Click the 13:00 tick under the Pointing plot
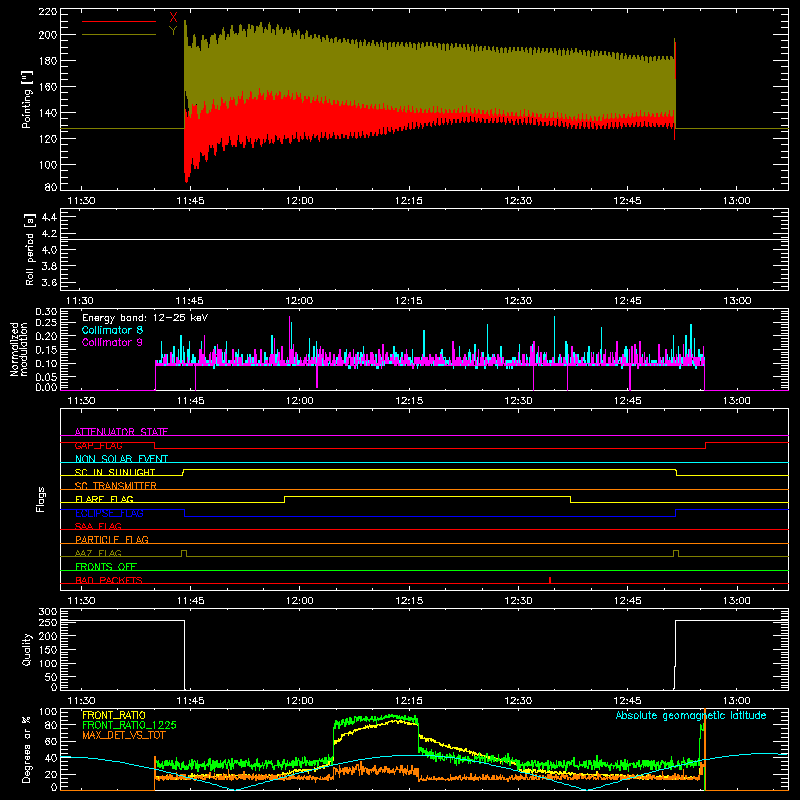The width and height of the screenshot is (800, 800). [x=737, y=201]
